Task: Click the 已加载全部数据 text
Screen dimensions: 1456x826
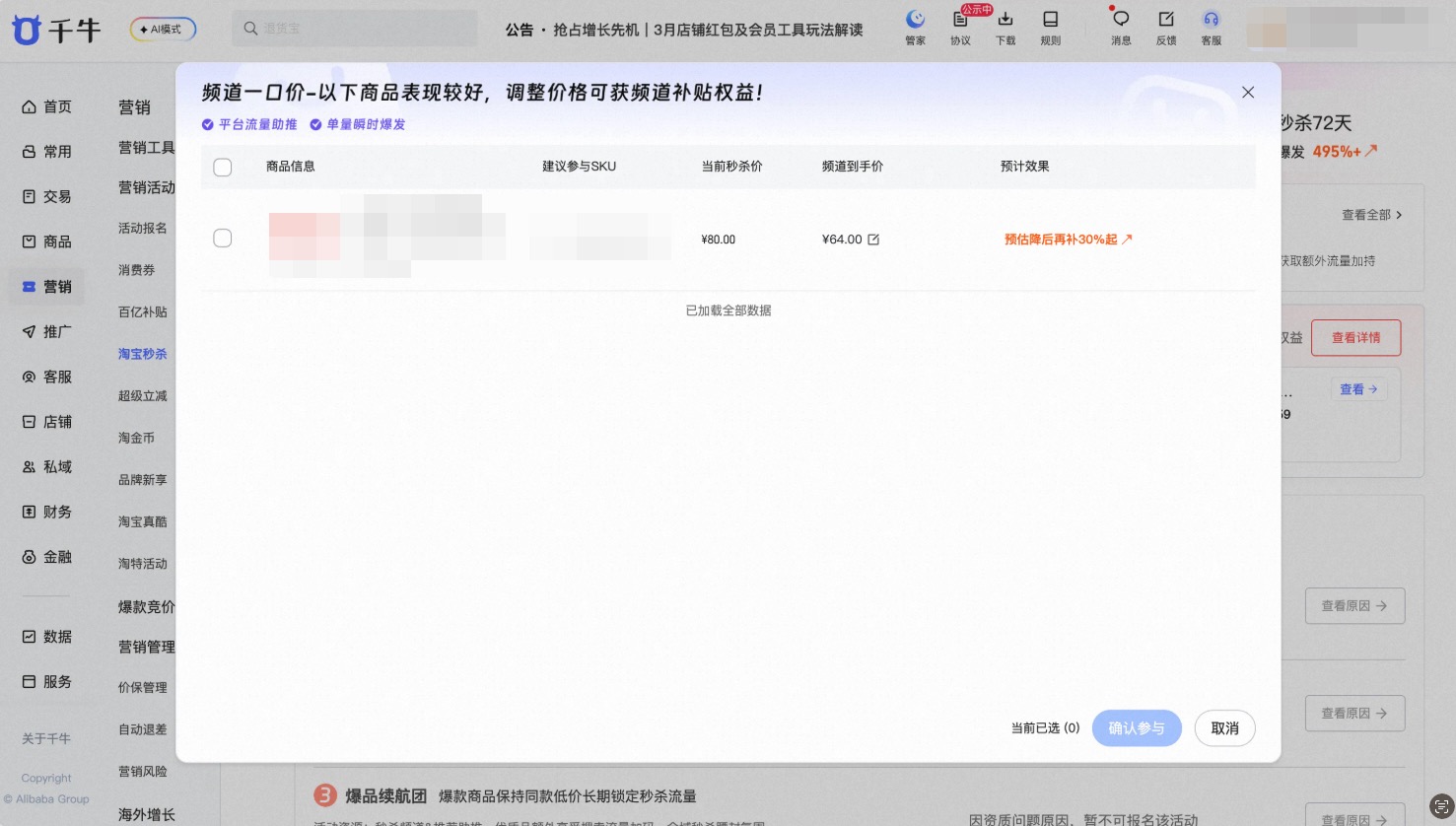Action: point(728,310)
